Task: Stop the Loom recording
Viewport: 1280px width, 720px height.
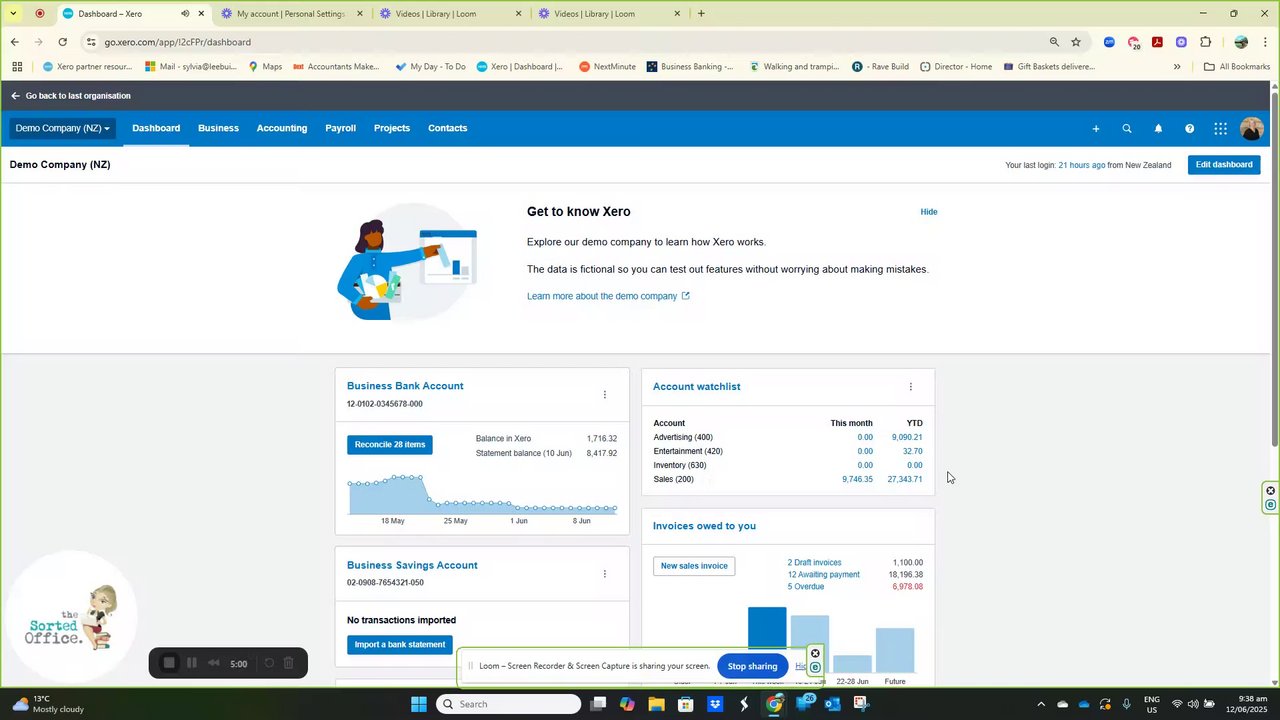Action: 169,663
